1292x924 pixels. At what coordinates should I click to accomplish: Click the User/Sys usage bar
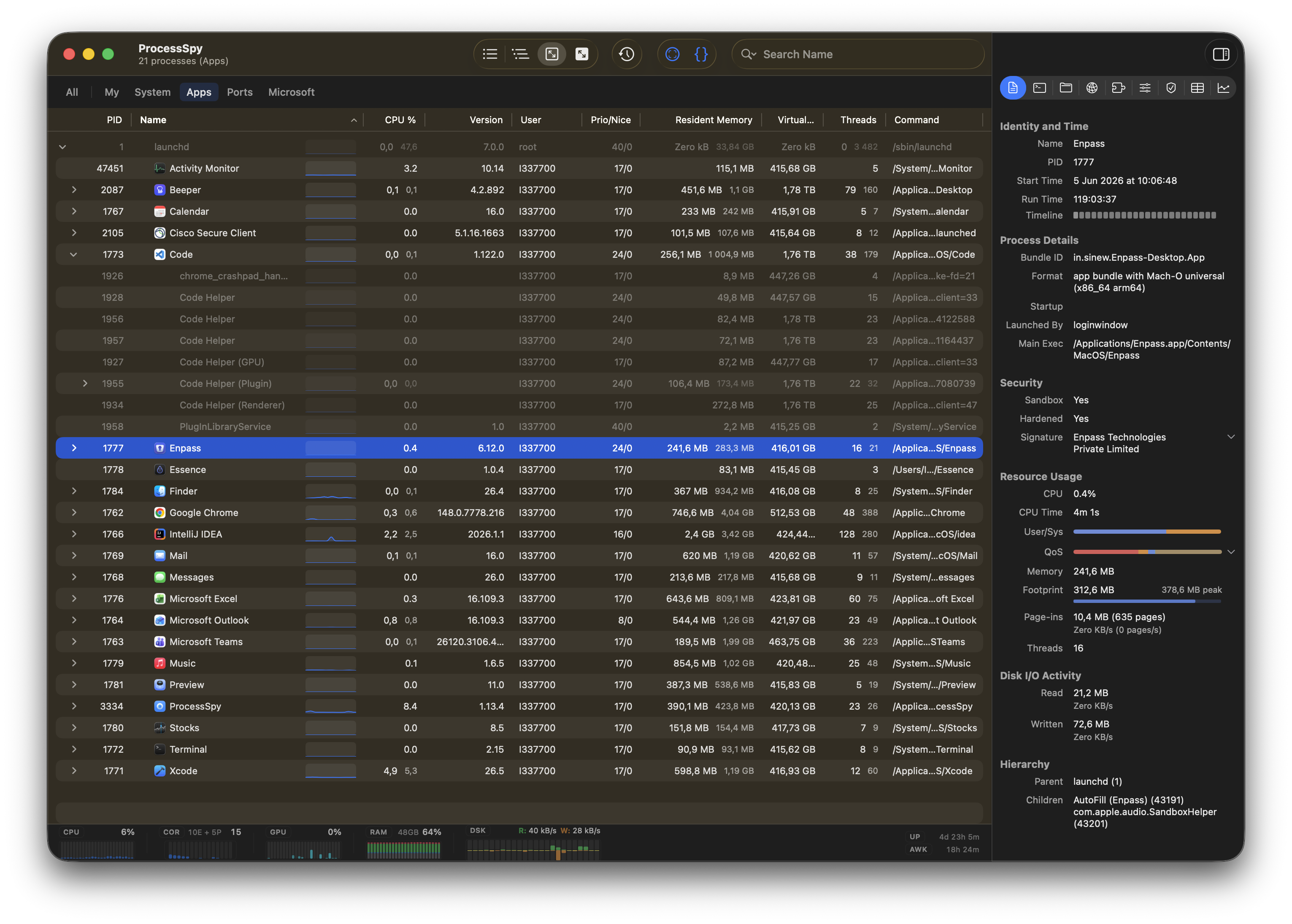1147,532
